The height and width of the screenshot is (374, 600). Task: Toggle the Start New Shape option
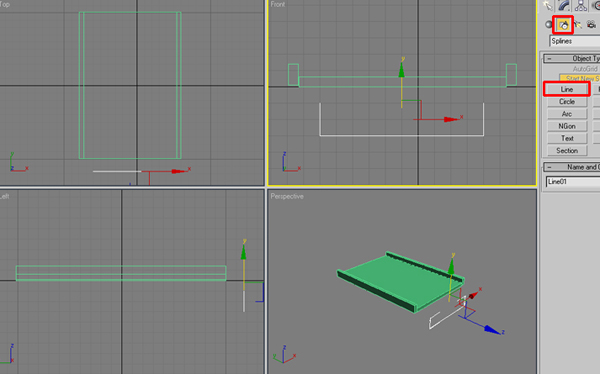pyautogui.click(x=579, y=78)
